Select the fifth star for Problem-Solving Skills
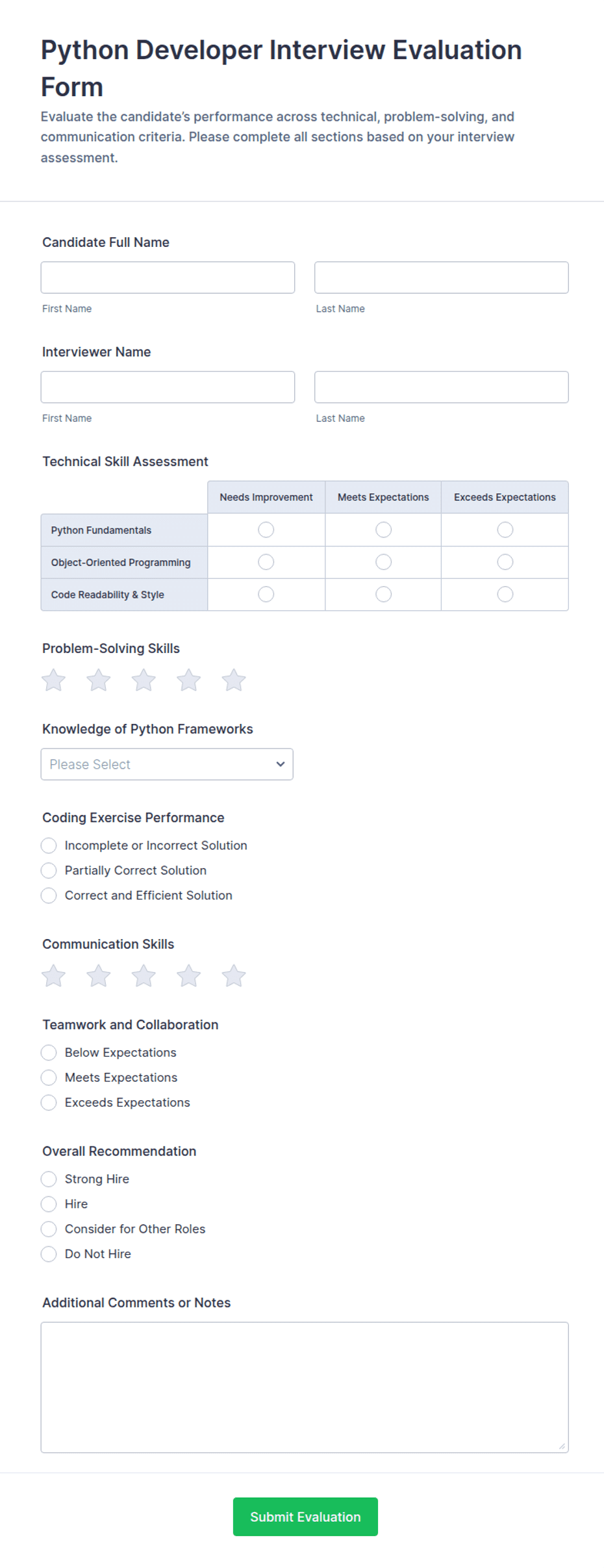The height and width of the screenshot is (1568, 604). (x=234, y=680)
